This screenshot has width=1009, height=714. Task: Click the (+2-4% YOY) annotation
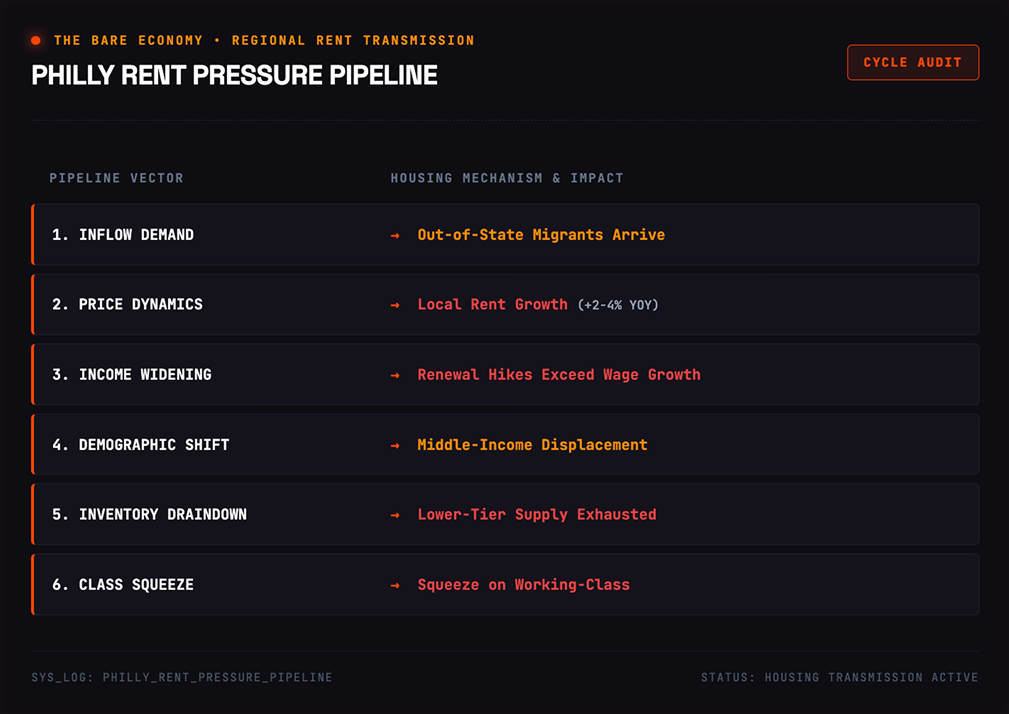pyautogui.click(x=618, y=305)
